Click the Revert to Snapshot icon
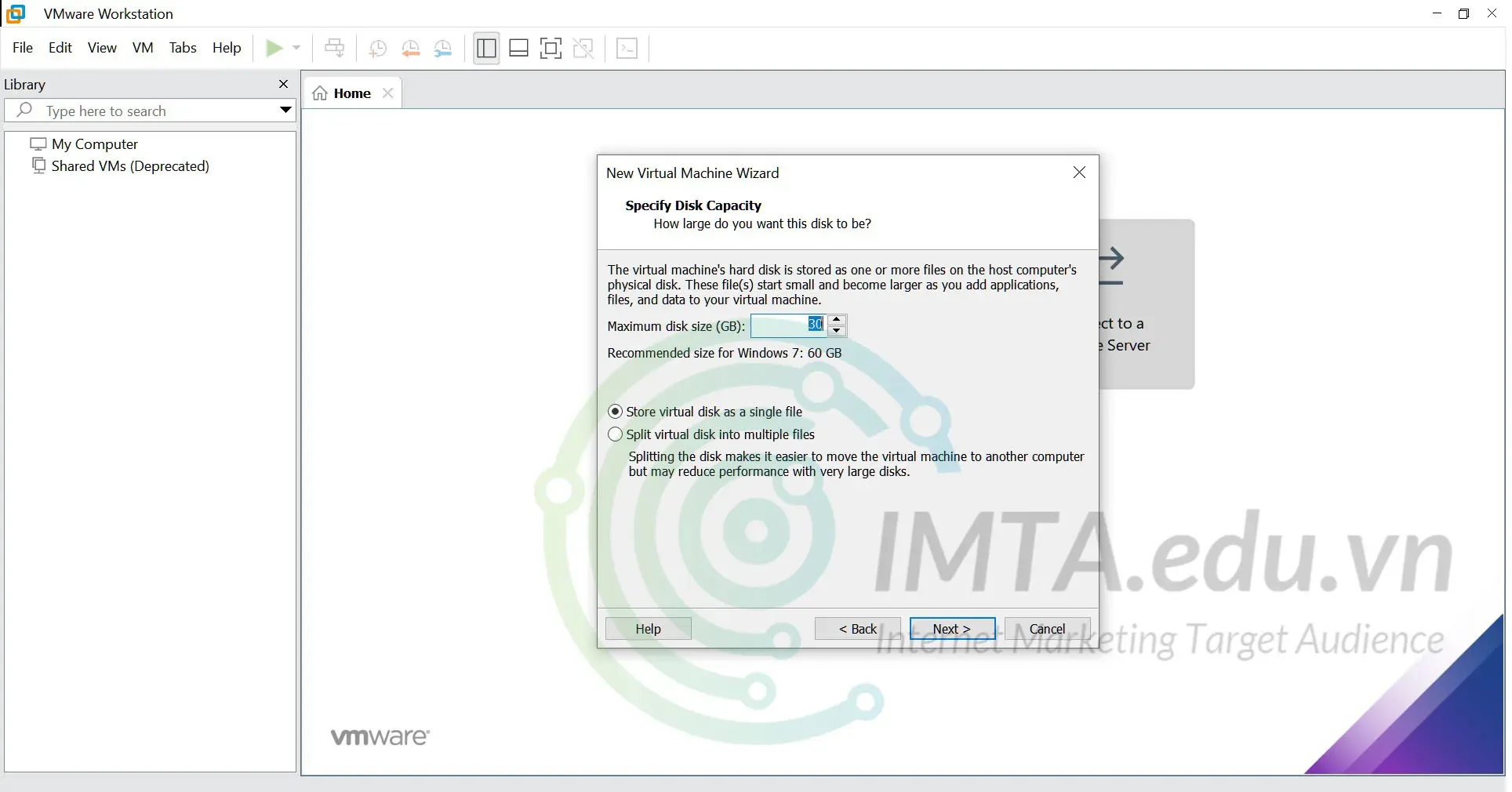The height and width of the screenshot is (792, 1512). point(410,49)
